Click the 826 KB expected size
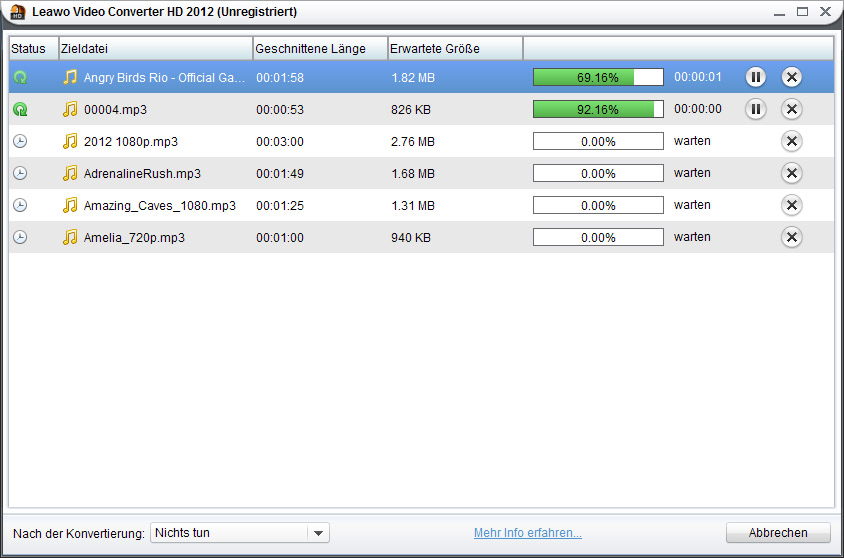This screenshot has width=844, height=558. pyautogui.click(x=411, y=110)
